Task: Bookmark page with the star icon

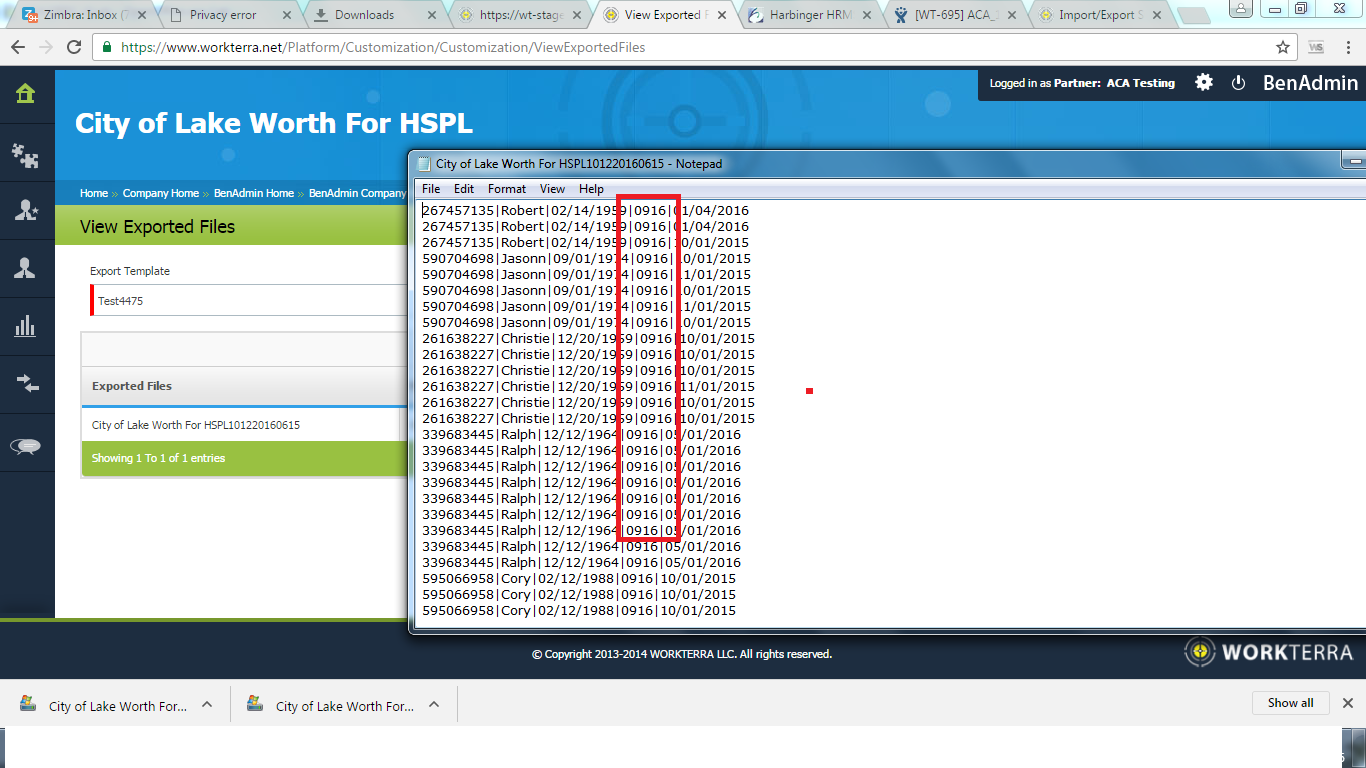Action: click(1283, 47)
